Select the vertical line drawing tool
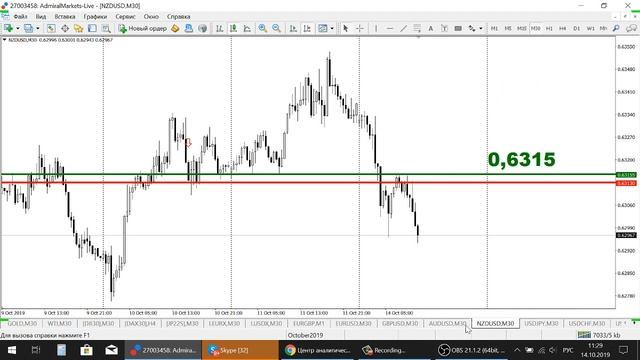Screen dimensions: 640x360 376,28
